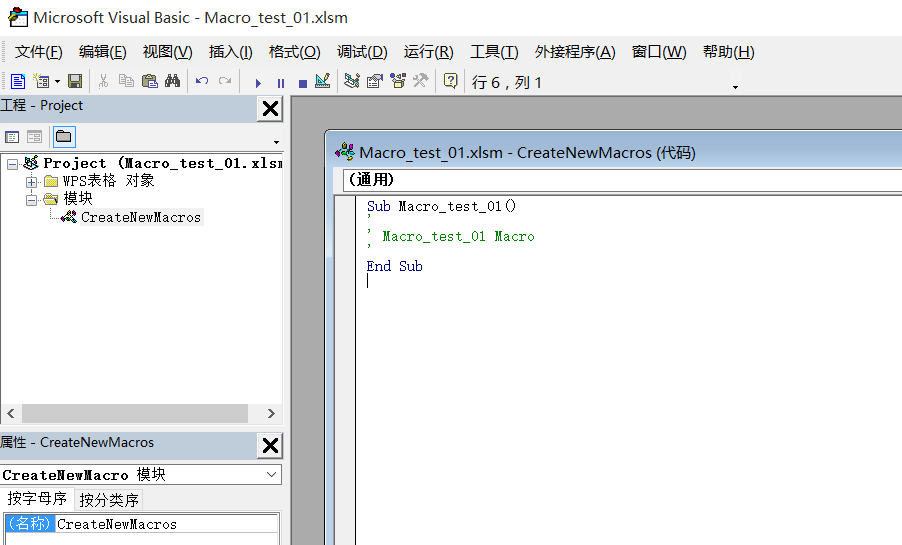This screenshot has width=902, height=545.
Task: Click the Project tree horizontal scrollbar thumb
Action: coord(135,413)
